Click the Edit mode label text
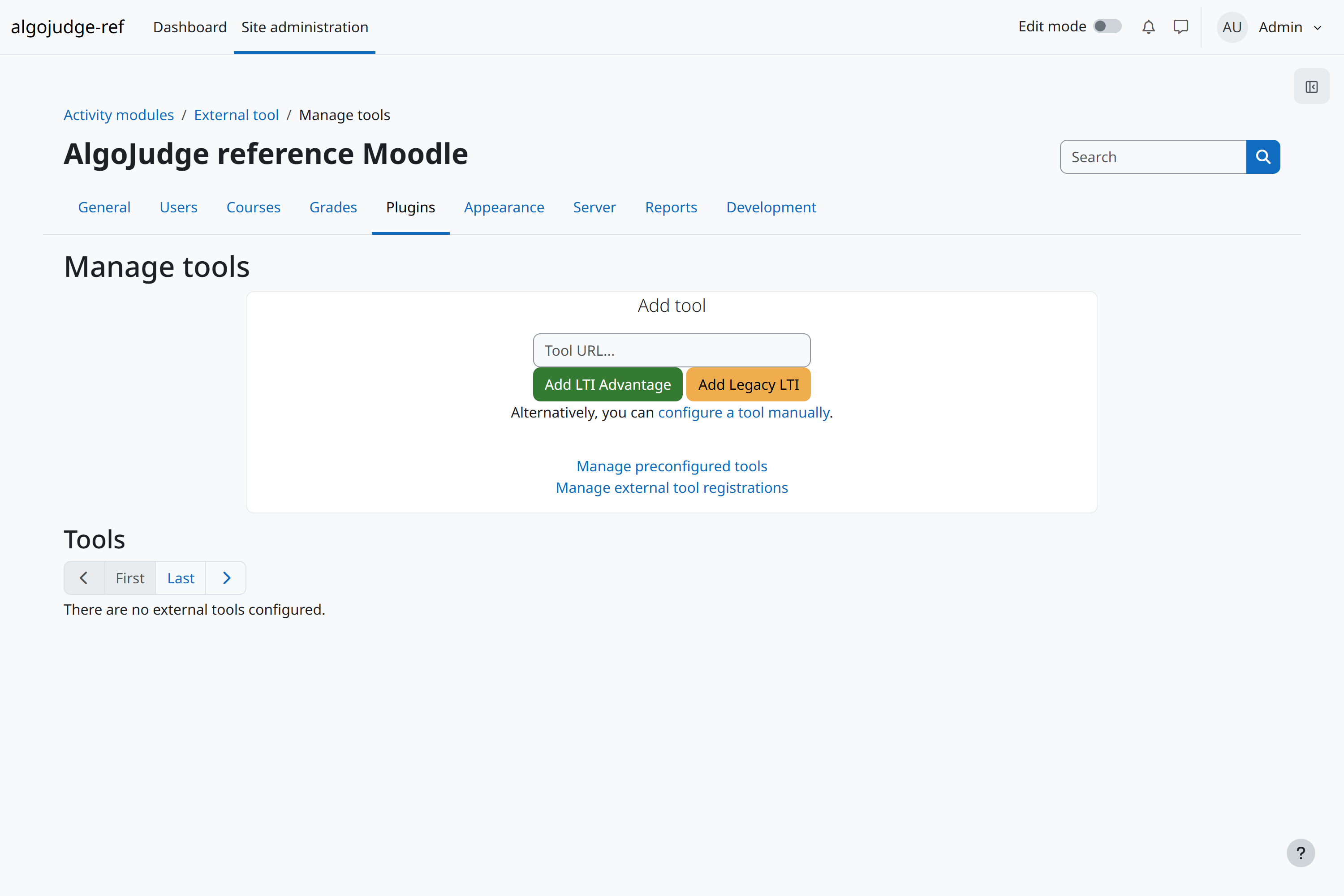 [1052, 26]
